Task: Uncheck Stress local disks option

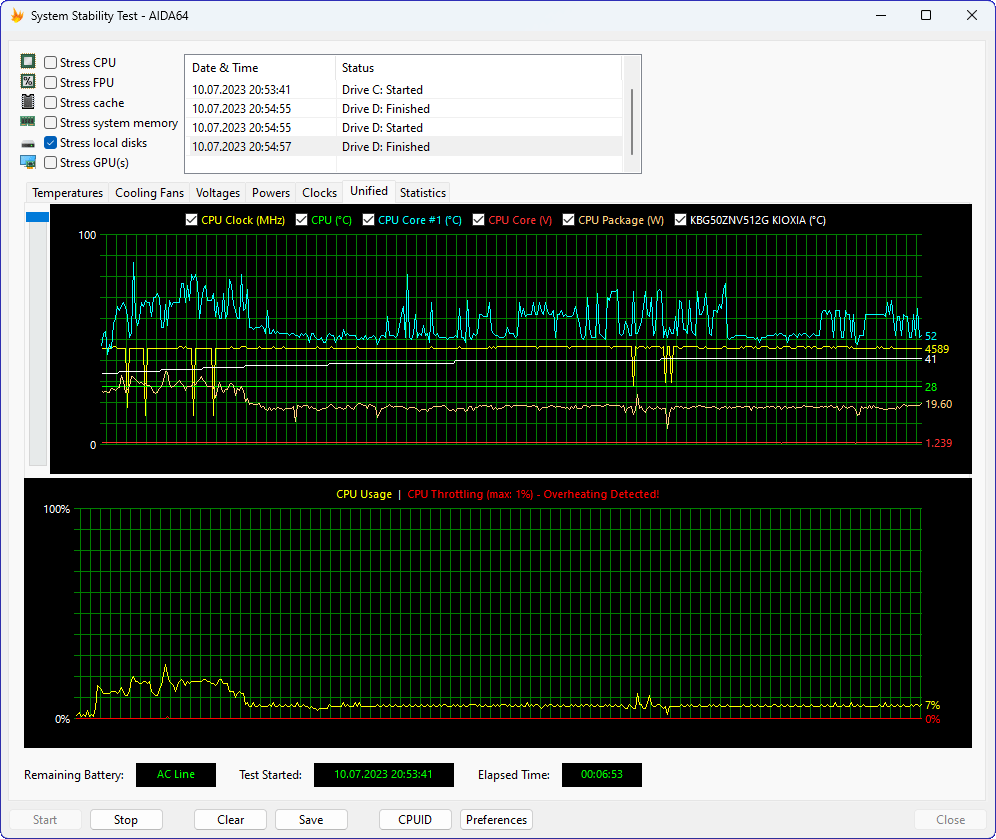Action: [x=50, y=143]
